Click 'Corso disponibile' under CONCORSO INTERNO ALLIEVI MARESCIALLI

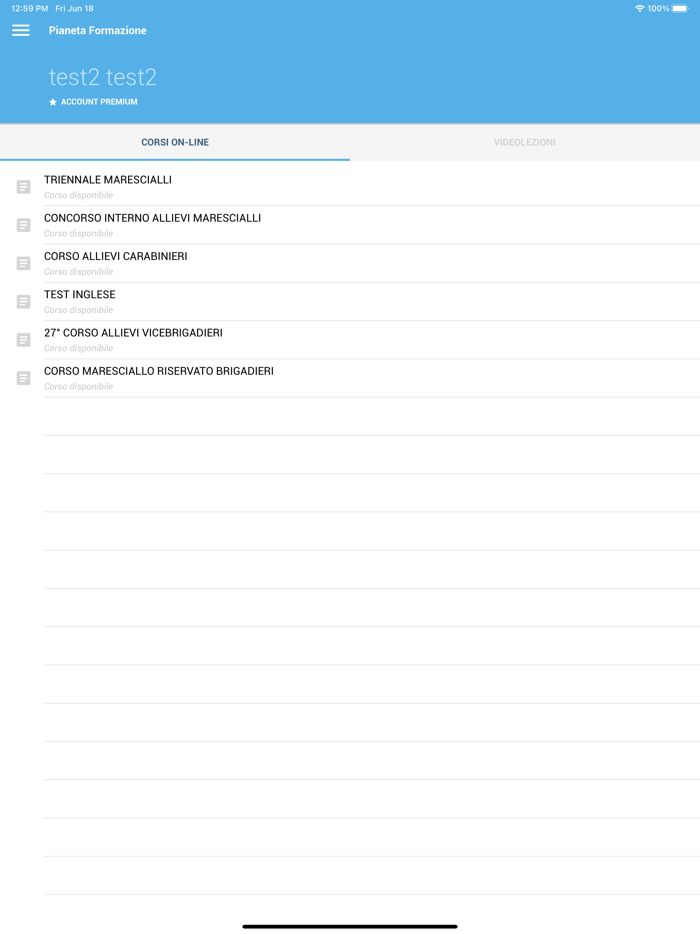[79, 234]
